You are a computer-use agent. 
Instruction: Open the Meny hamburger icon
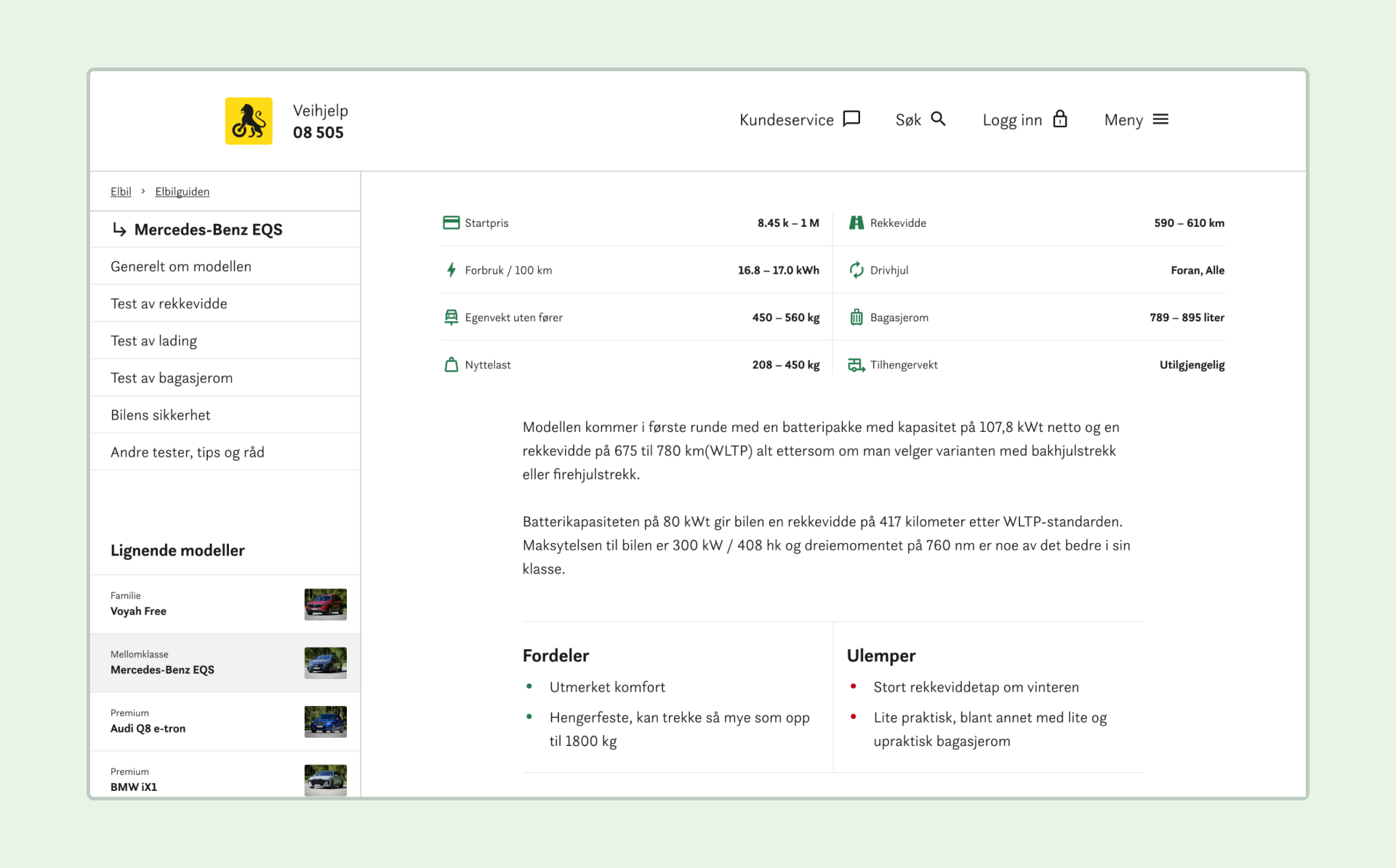pyautogui.click(x=1160, y=119)
